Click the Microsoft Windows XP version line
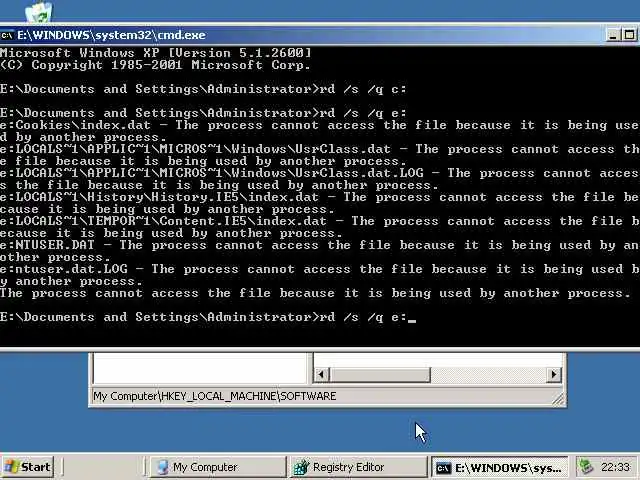 [156, 53]
